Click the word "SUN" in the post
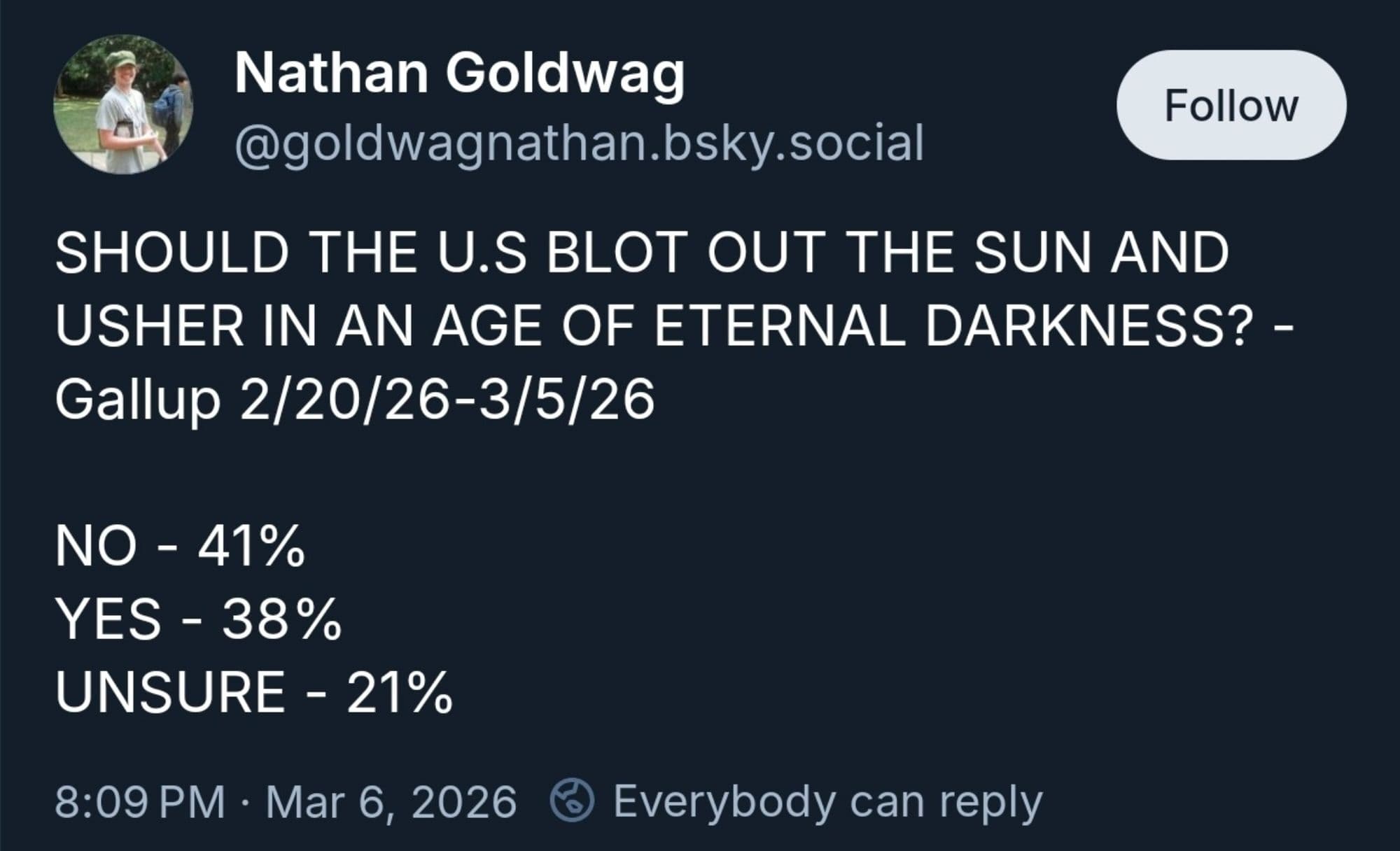Image resolution: width=1400 pixels, height=851 pixels. tap(1032, 253)
